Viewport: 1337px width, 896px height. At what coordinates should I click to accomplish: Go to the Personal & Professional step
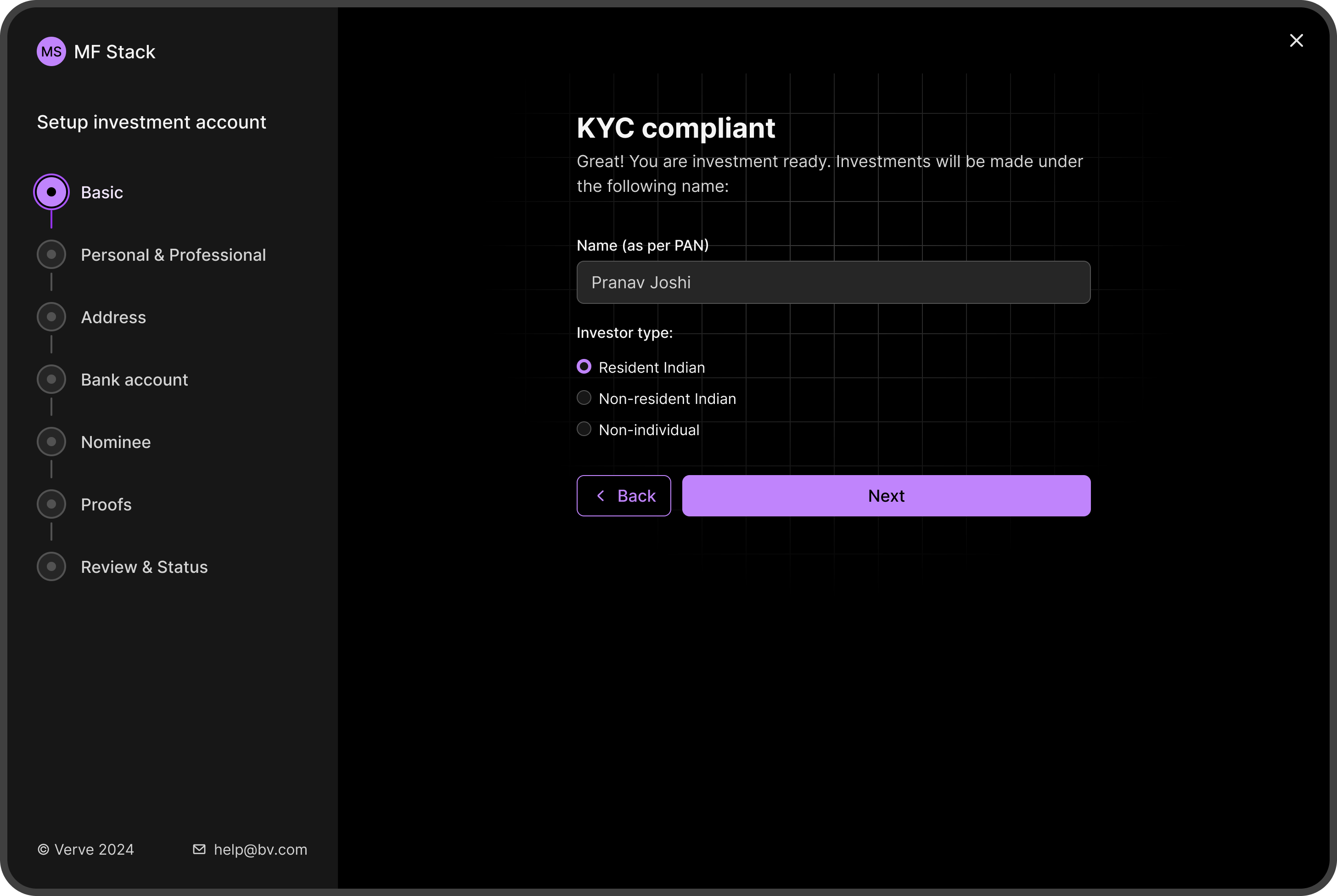[51, 254]
